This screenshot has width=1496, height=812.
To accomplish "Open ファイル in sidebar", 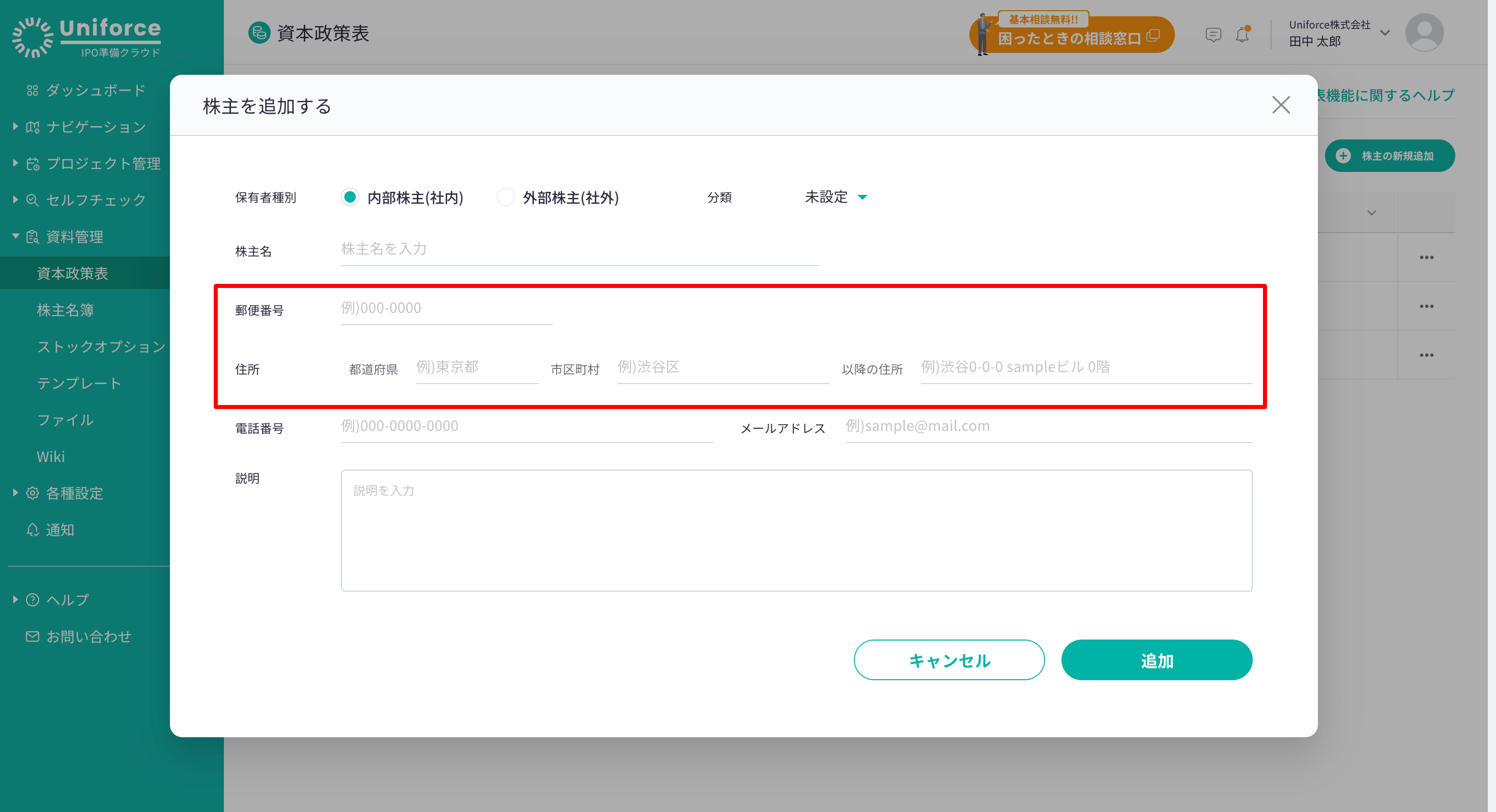I will (65, 420).
